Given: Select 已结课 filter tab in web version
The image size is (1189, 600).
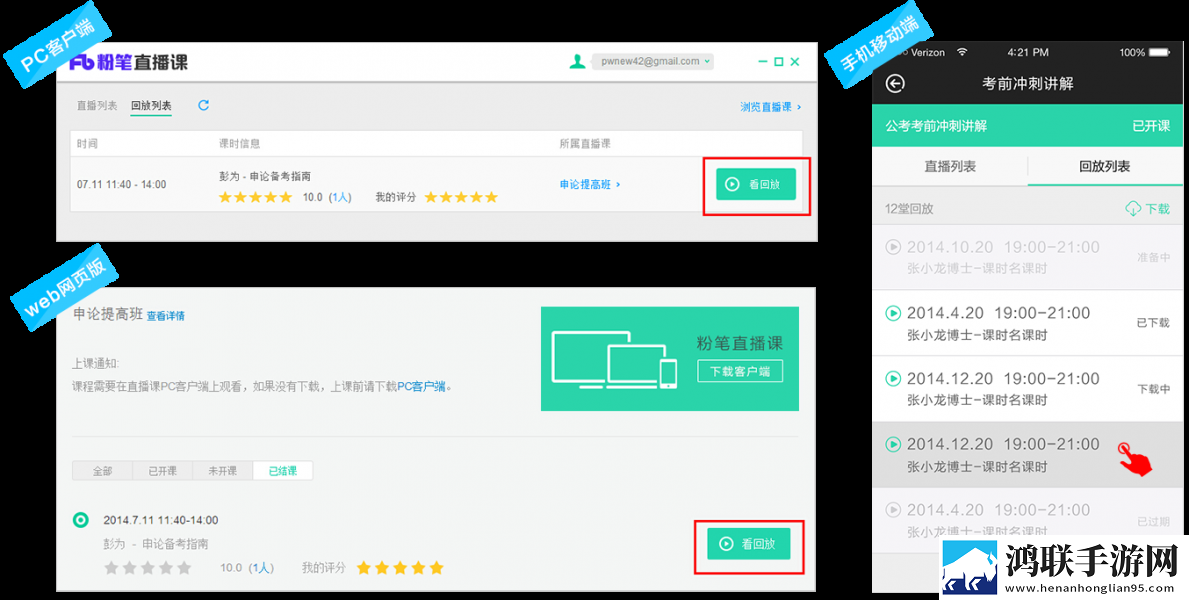Looking at the screenshot, I should pos(283,471).
